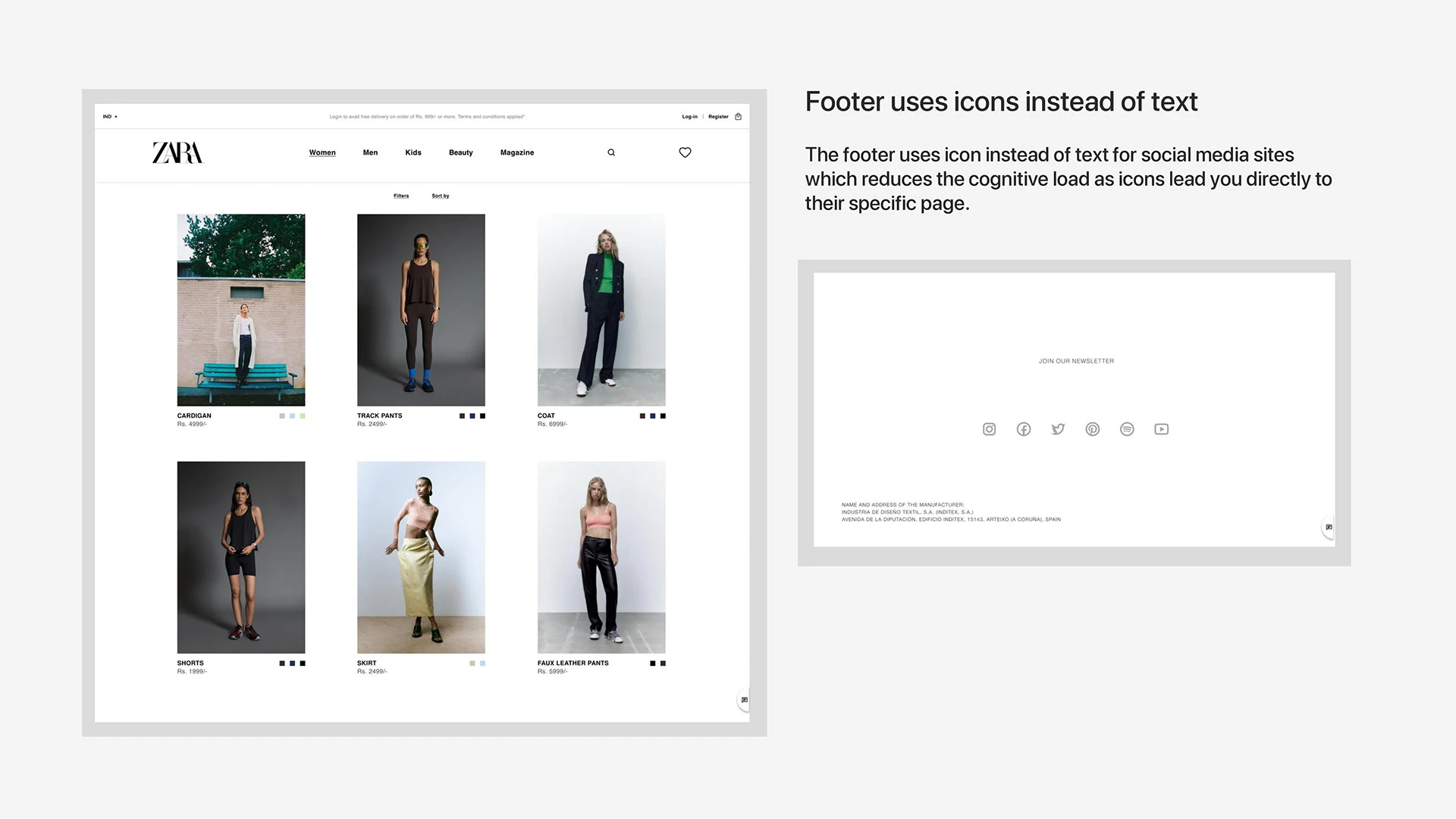This screenshot has width=1456, height=819.
Task: Open Facebook icon in footer
Action: (x=1024, y=429)
